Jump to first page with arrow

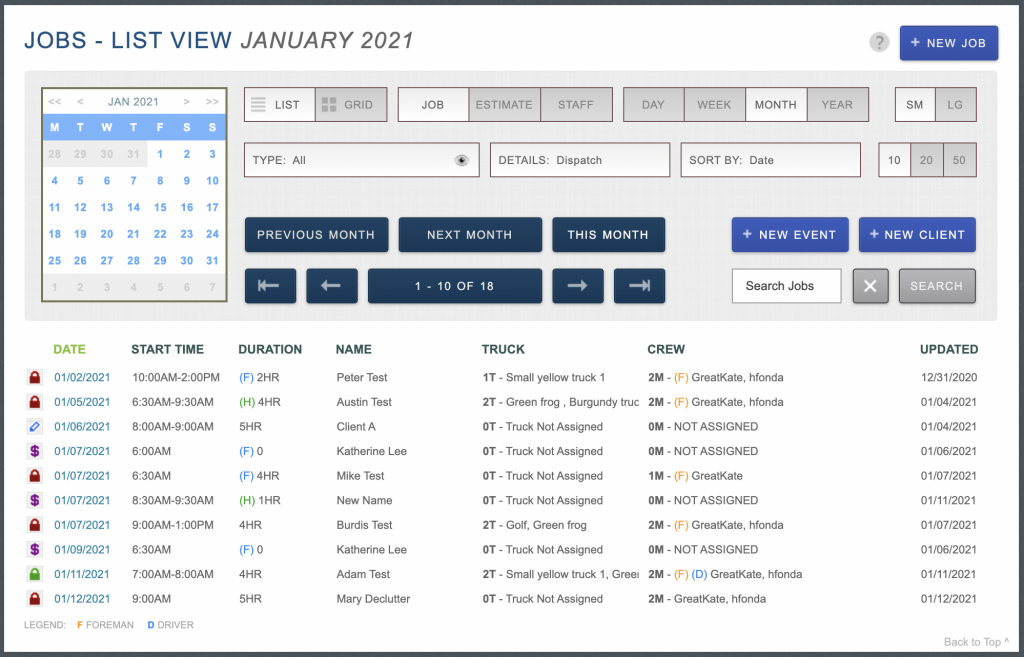click(x=270, y=286)
